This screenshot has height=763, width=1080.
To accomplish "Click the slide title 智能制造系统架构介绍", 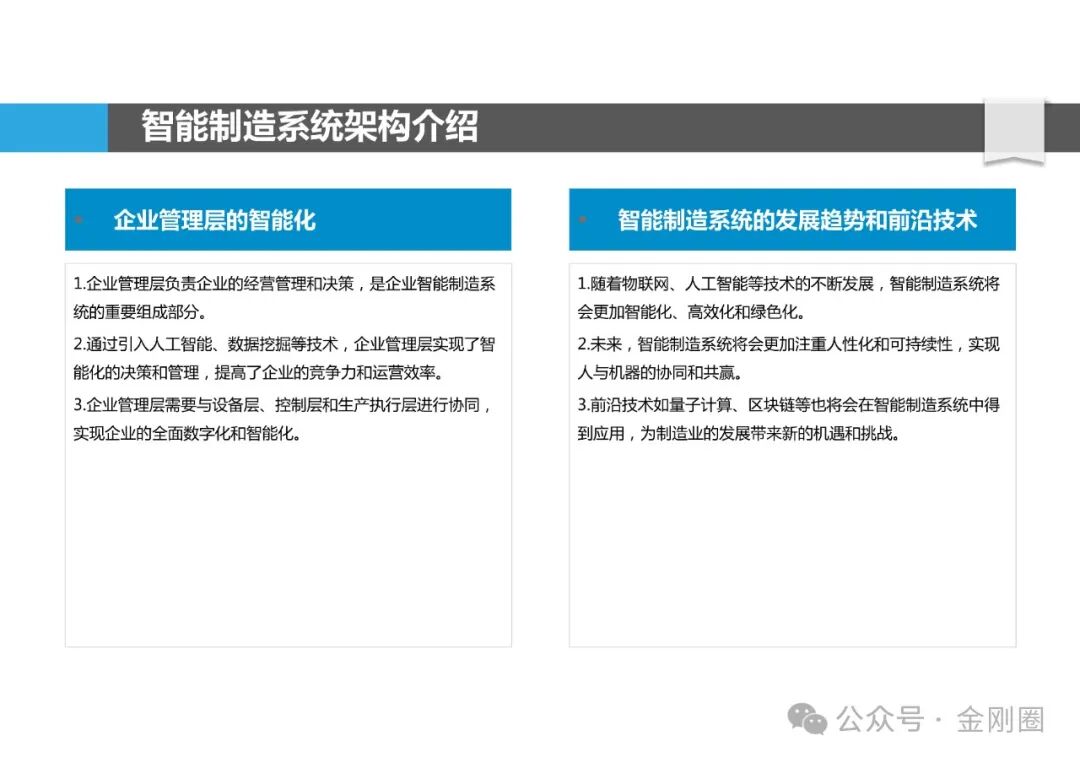I will [x=309, y=126].
